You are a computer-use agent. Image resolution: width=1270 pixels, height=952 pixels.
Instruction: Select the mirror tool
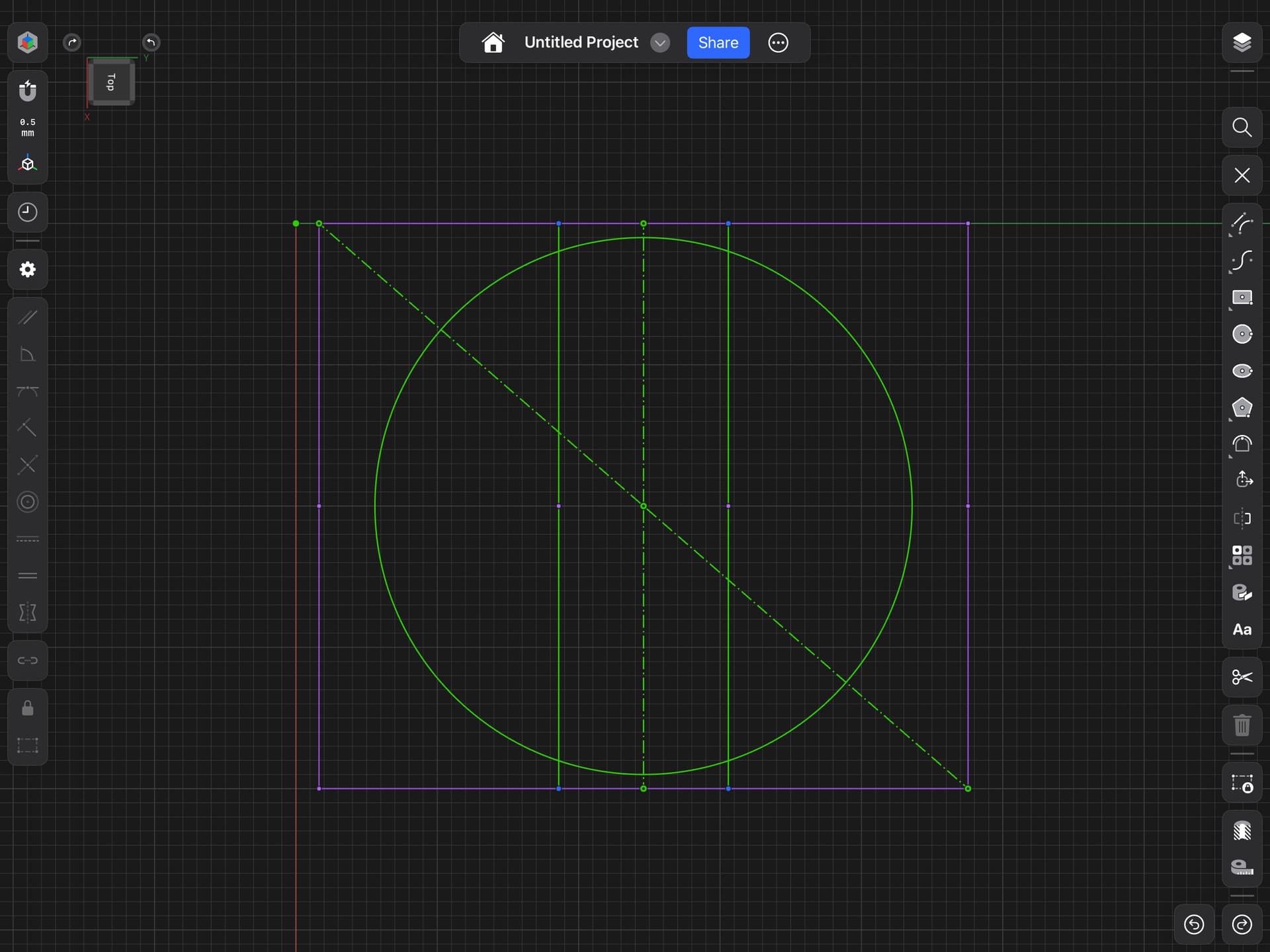[1242, 518]
